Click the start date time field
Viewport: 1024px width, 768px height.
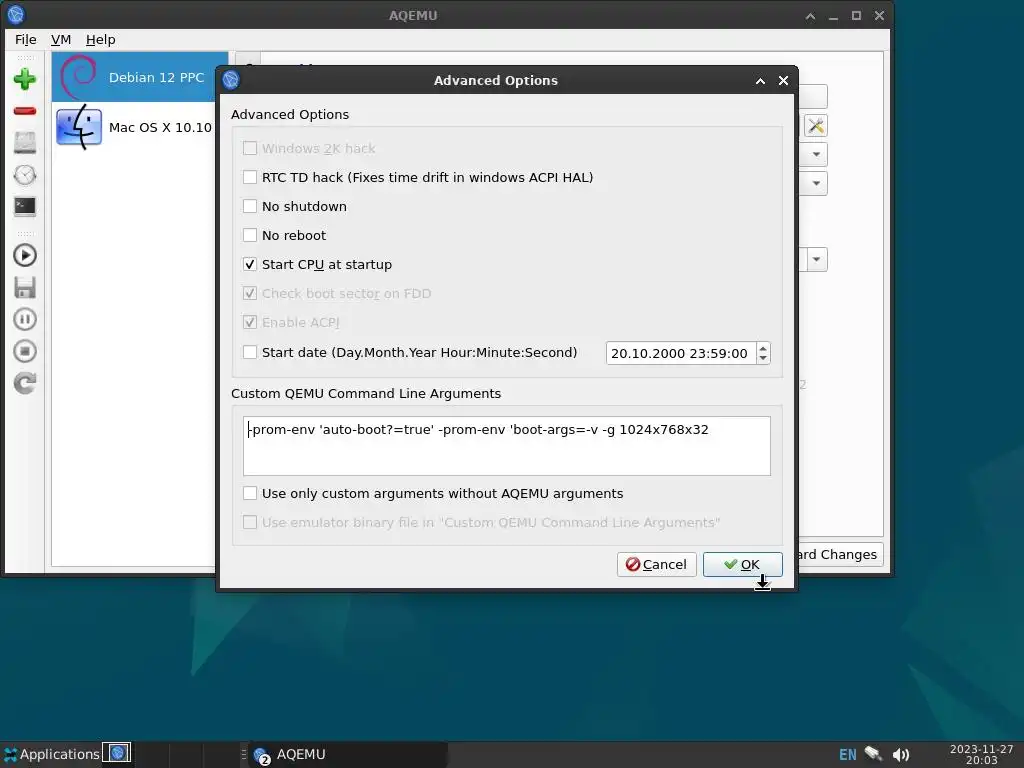point(680,353)
